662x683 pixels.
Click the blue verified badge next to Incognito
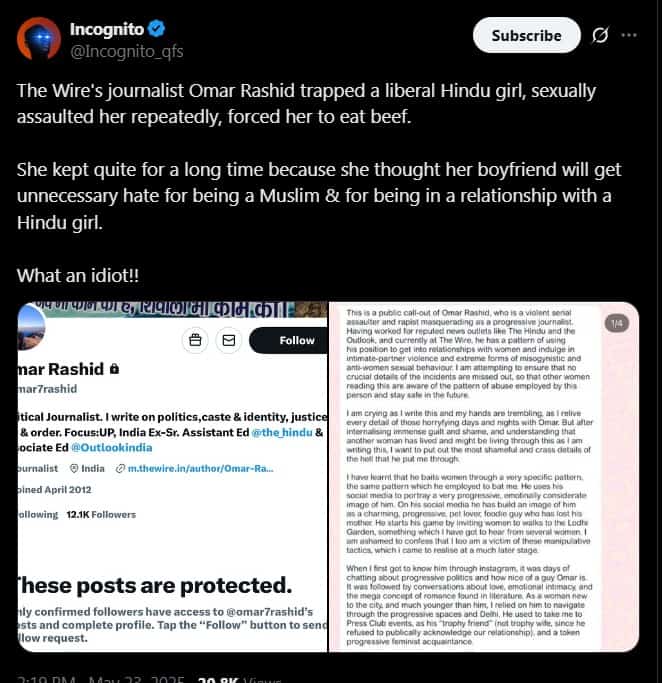click(156, 29)
